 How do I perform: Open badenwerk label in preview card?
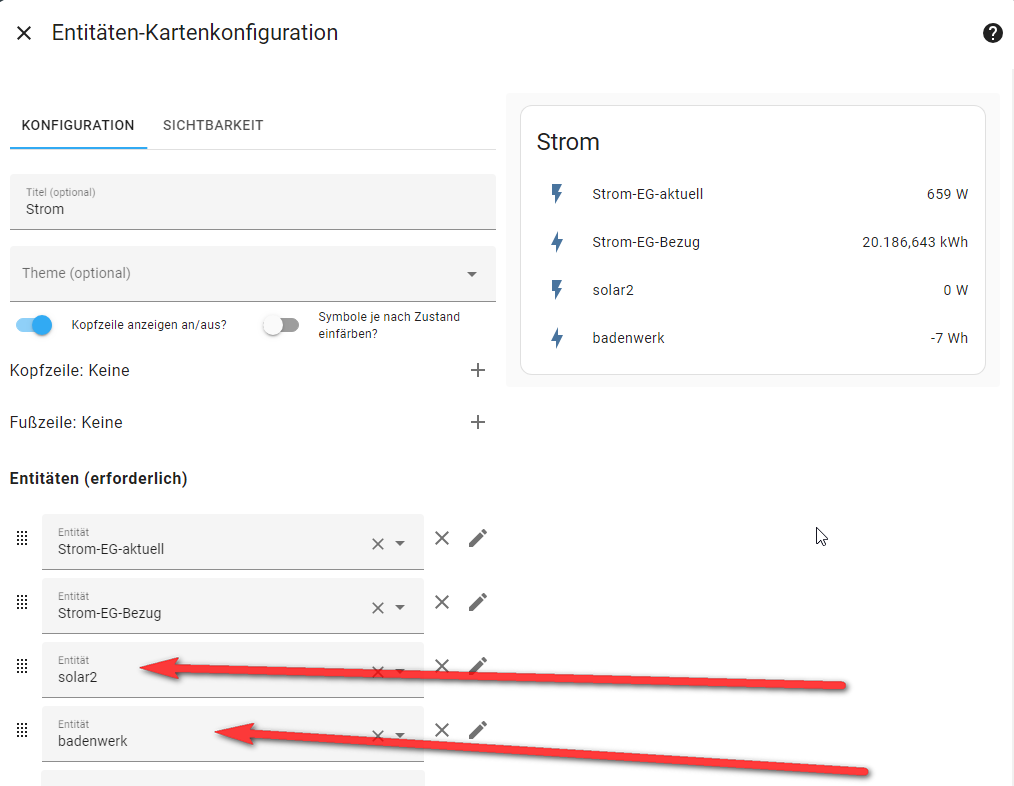coord(628,338)
